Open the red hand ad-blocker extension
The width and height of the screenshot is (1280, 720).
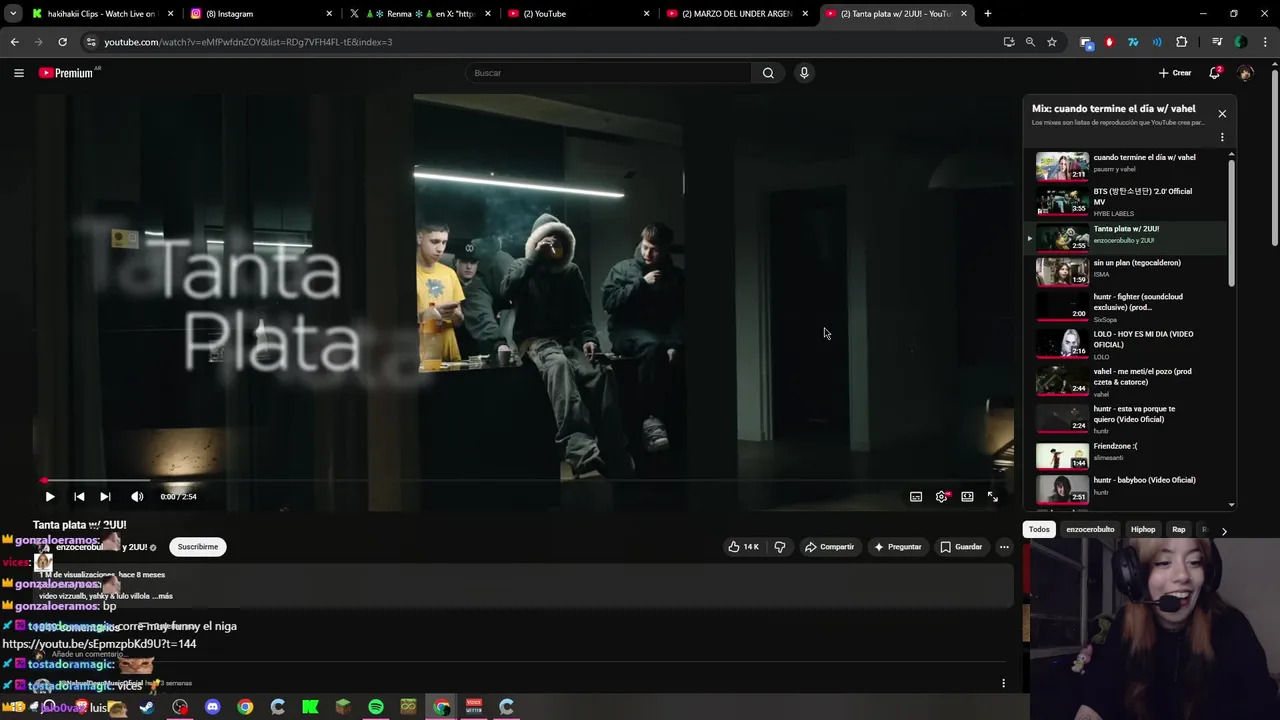[1109, 42]
